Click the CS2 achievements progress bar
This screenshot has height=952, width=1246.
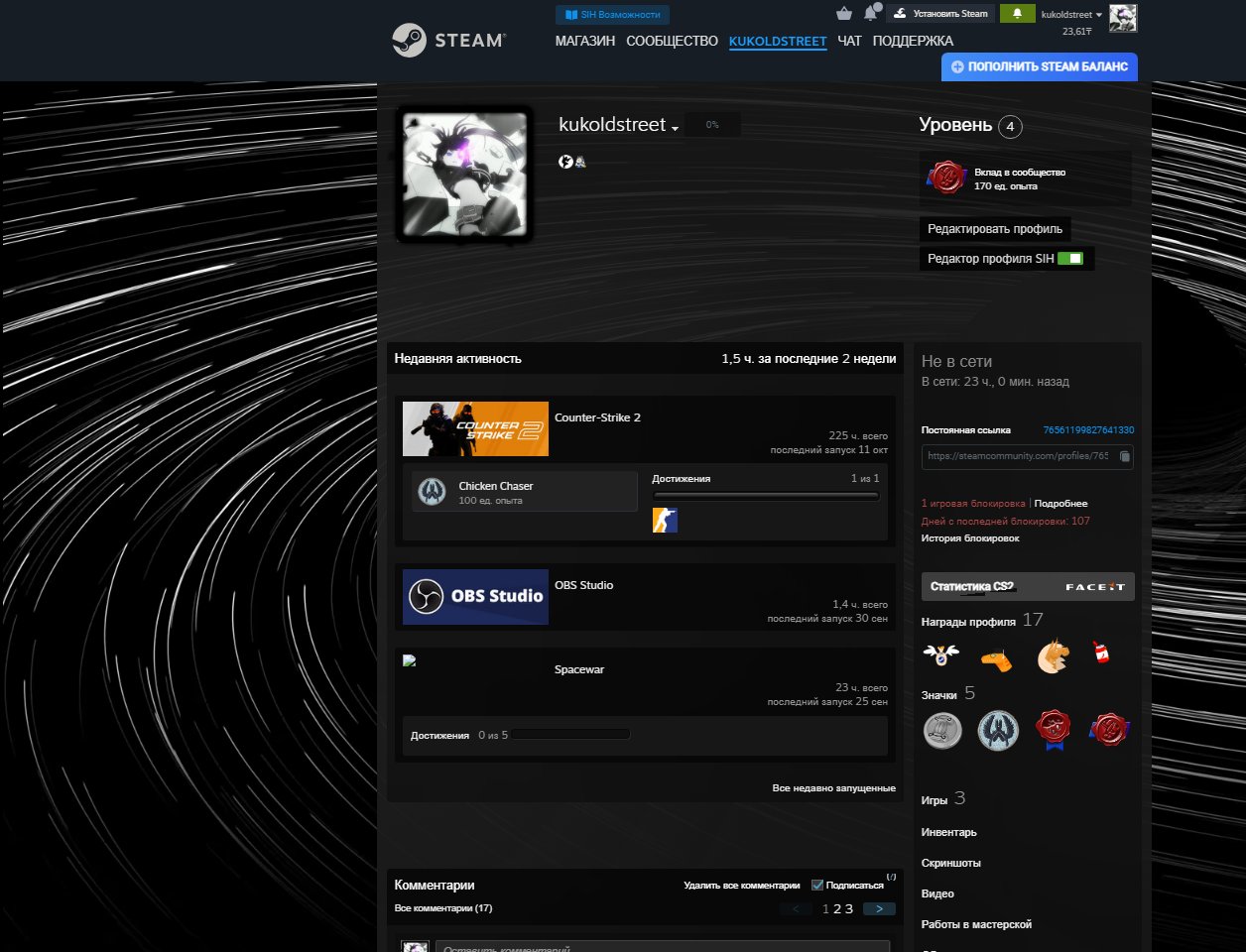click(765, 496)
